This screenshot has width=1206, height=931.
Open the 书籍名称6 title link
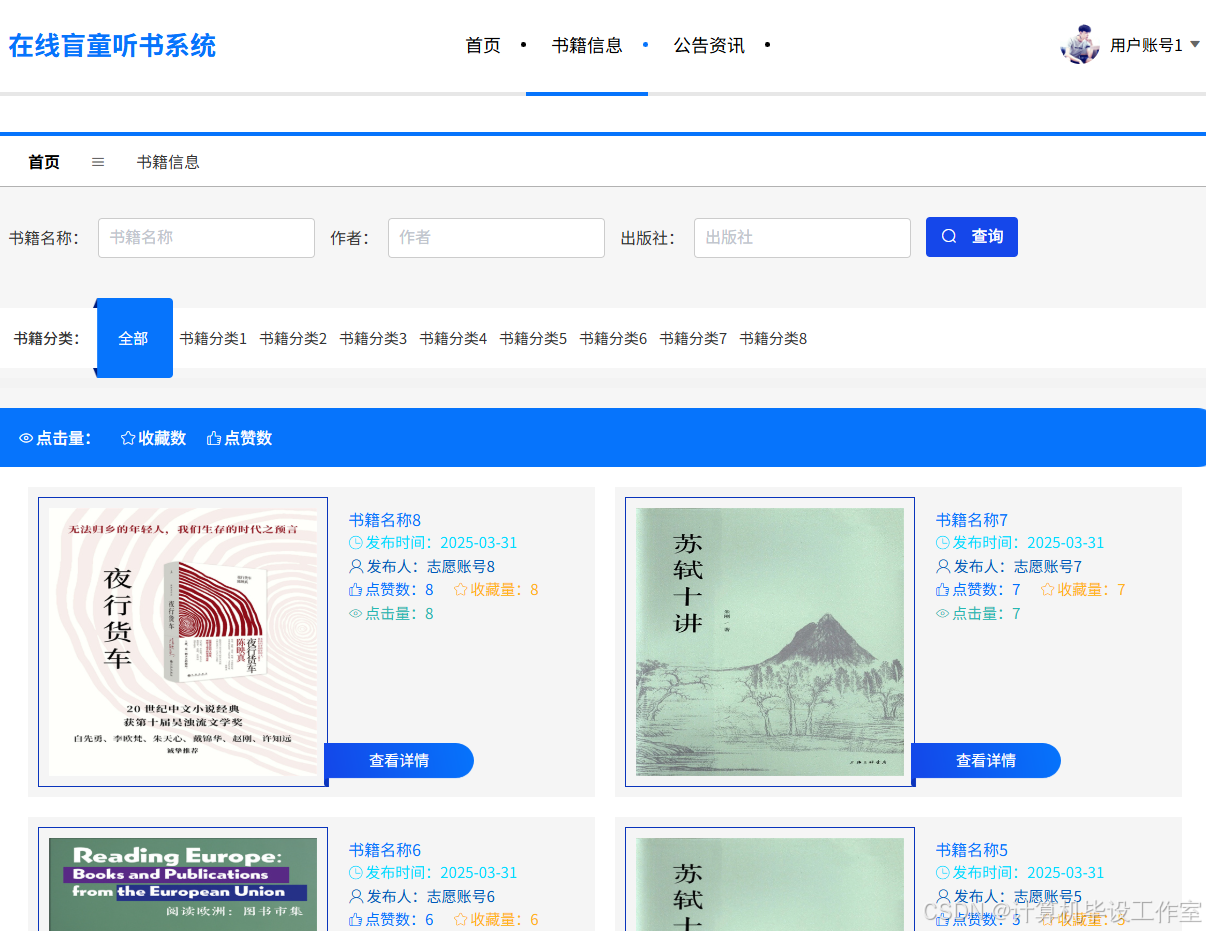385,850
